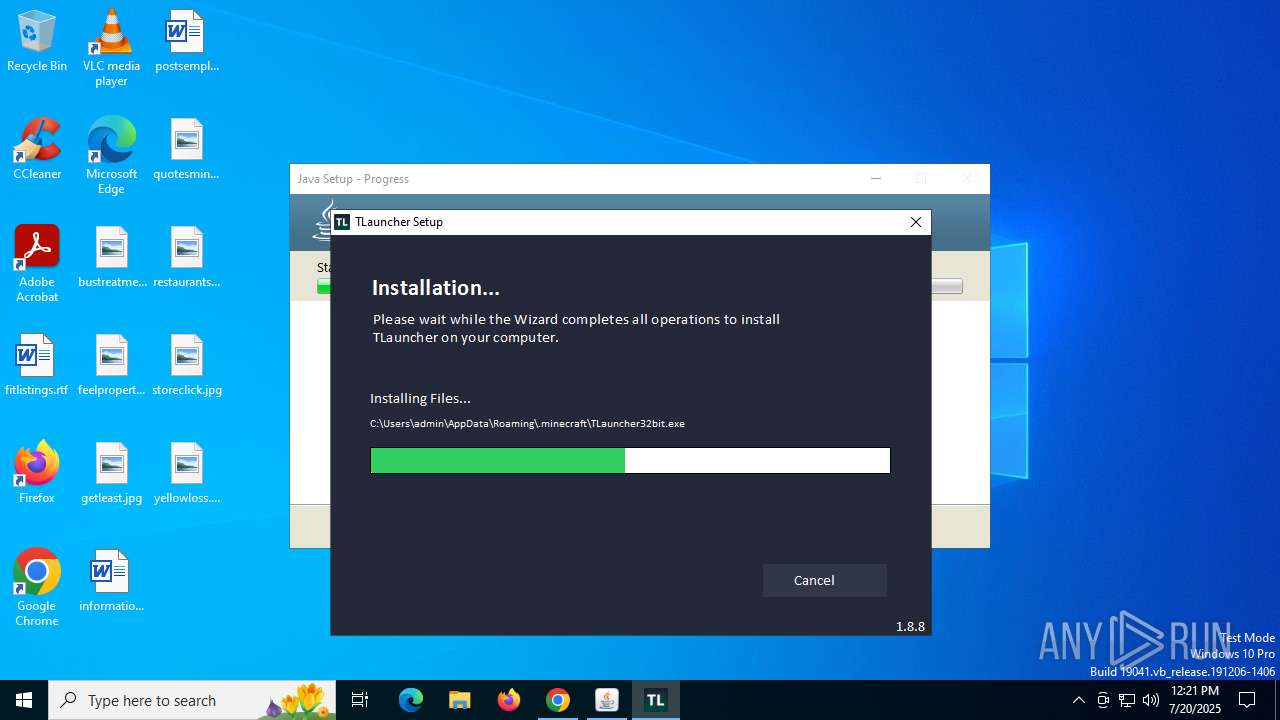1280x720 pixels.
Task: Click the TL logo in TLauncher title bar
Action: tap(342, 222)
